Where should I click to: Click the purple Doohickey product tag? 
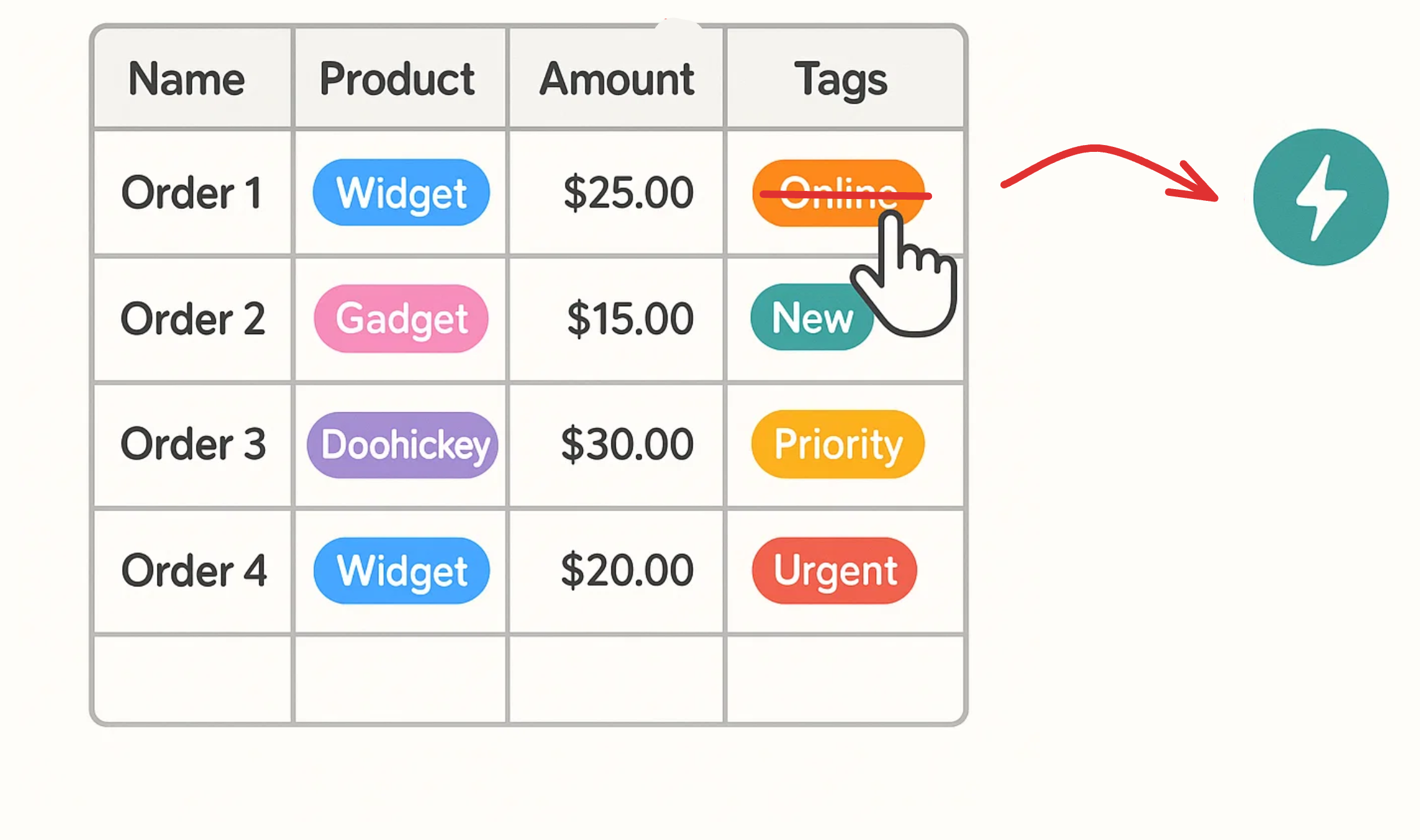[403, 445]
